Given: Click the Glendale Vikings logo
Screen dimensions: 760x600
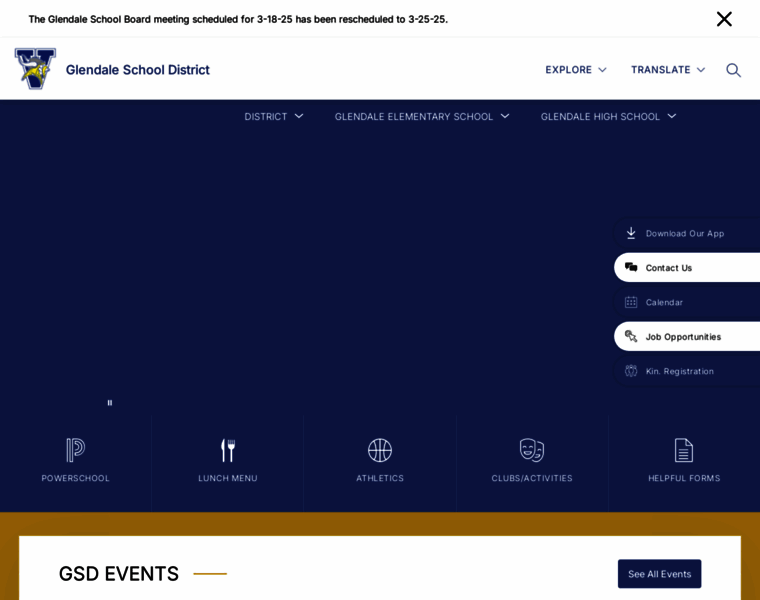Looking at the screenshot, I should coord(35,69).
